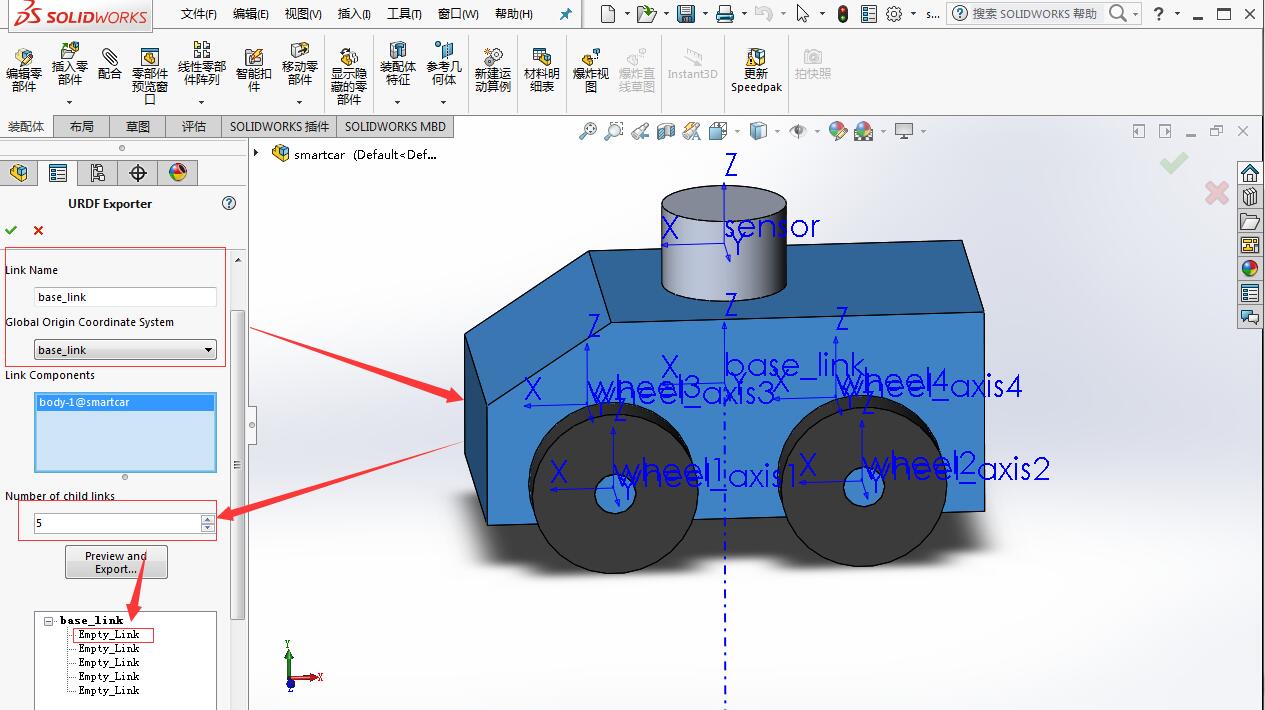1265x710 pixels.
Task: Click Zoom to Area view icon
Action: click(x=614, y=131)
